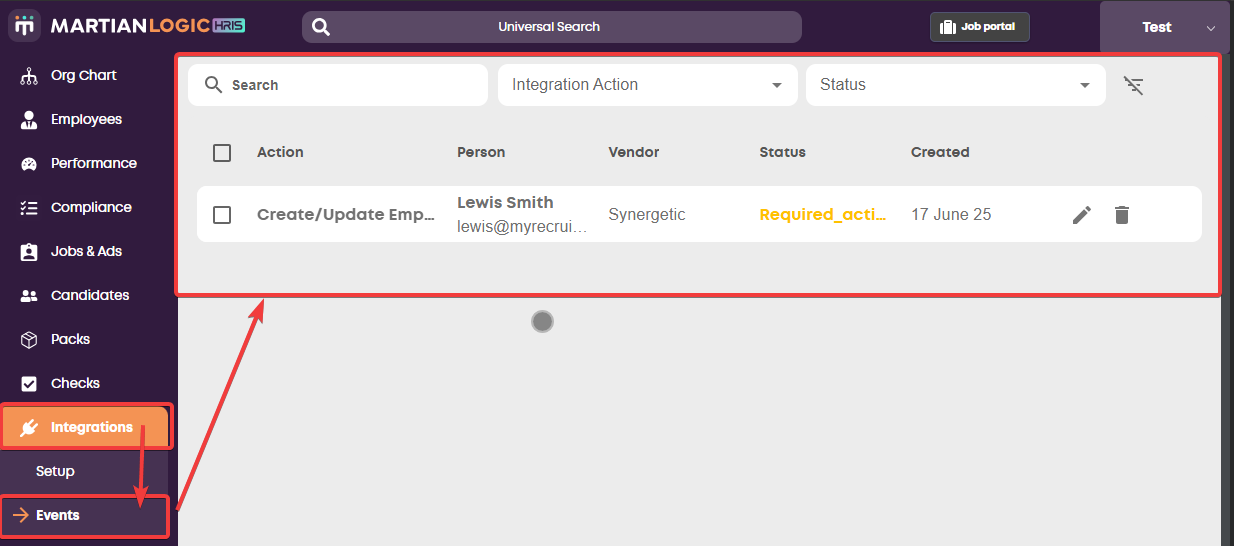The width and height of the screenshot is (1234, 546).
Task: Click the Synergetic vendor cell
Action: click(647, 214)
